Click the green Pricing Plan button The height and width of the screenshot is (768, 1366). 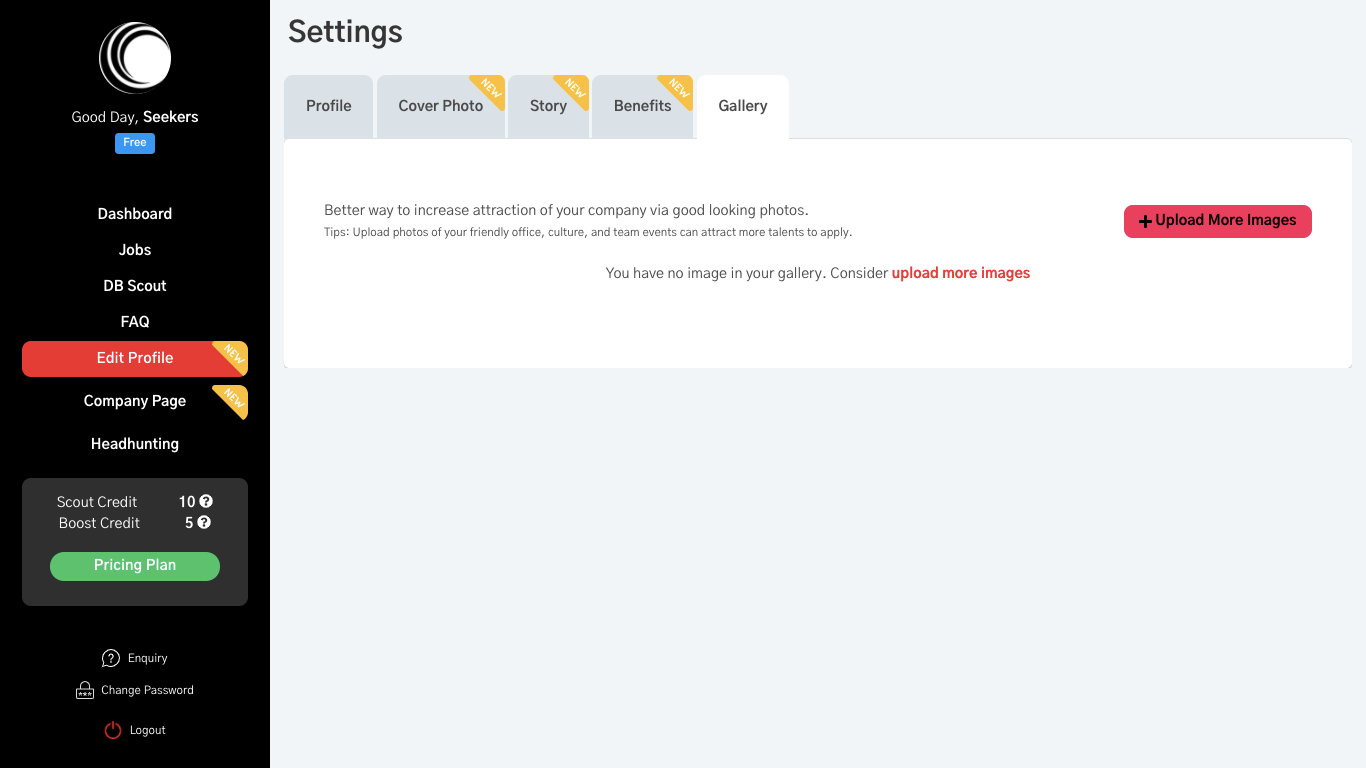tap(135, 565)
